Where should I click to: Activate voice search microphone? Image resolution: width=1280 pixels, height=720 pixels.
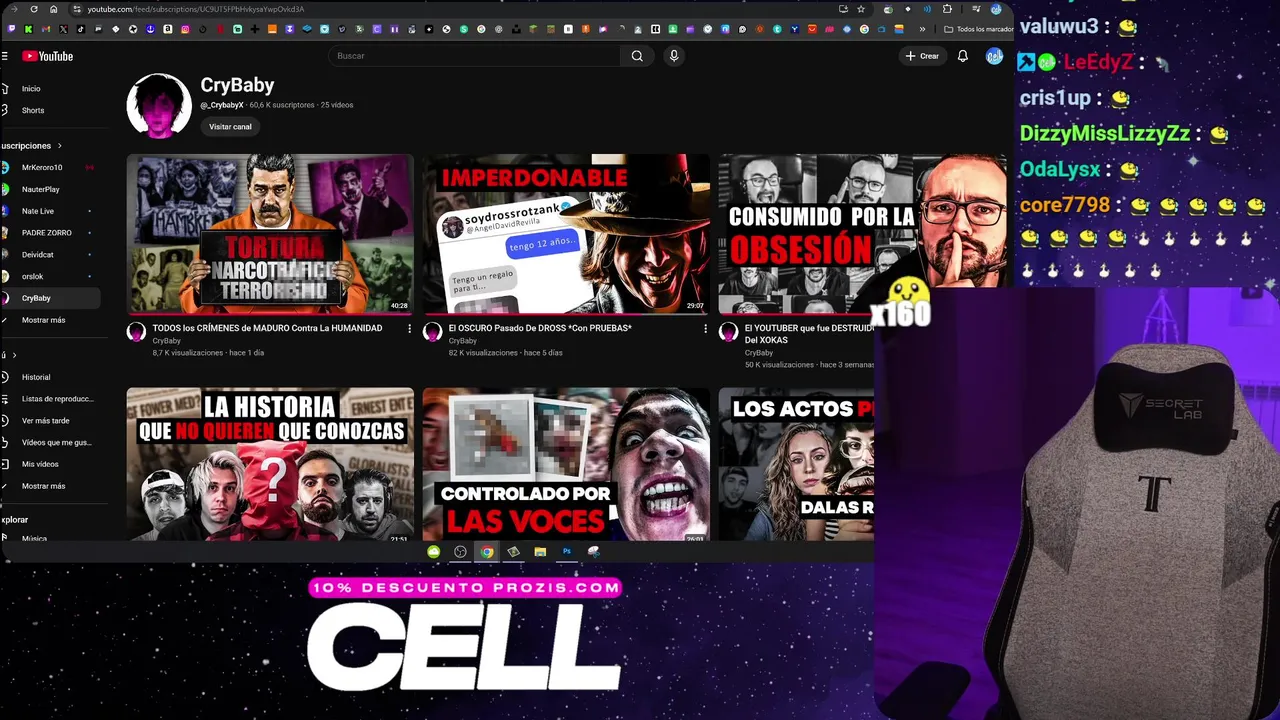coord(674,56)
